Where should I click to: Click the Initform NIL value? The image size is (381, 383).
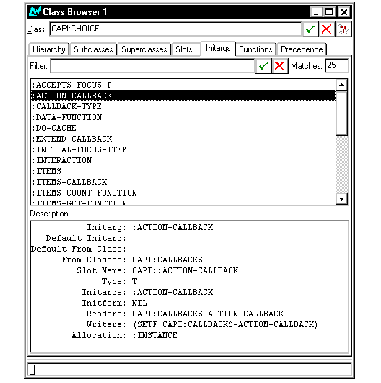click(x=140, y=303)
